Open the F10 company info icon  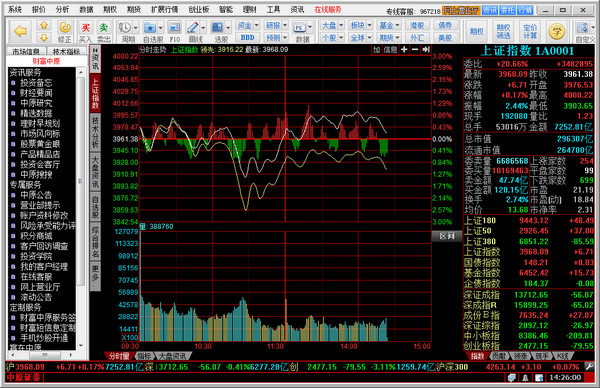click(174, 28)
